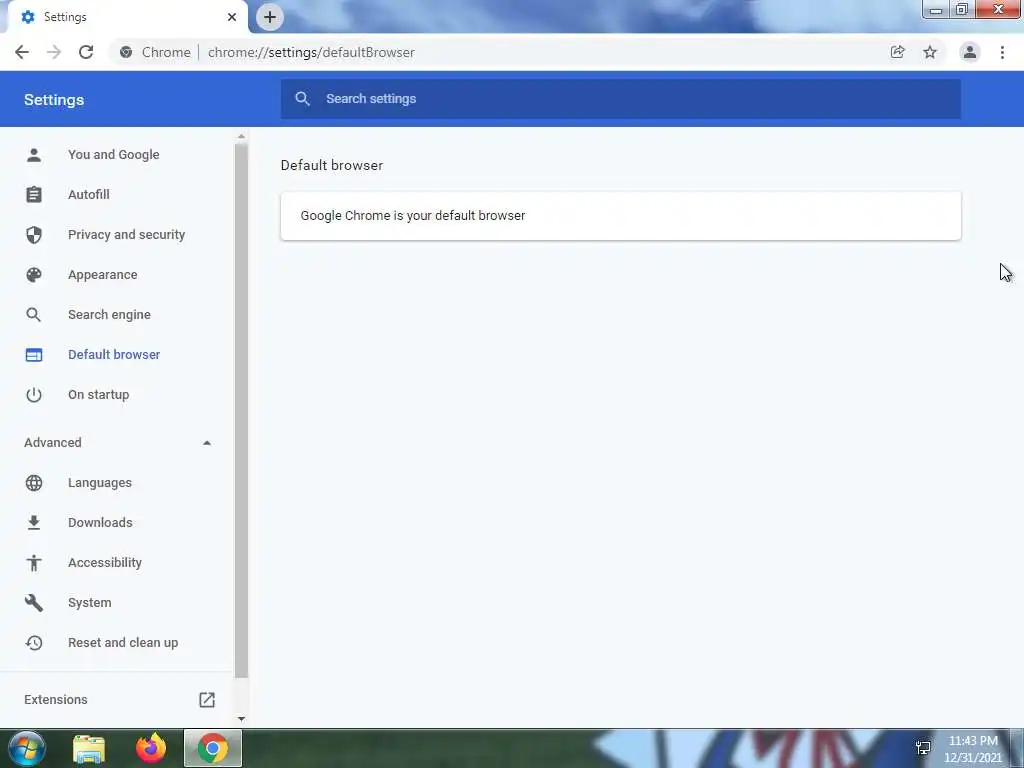This screenshot has height=768, width=1024.
Task: Click the Appearance palette icon
Action: 34,275
